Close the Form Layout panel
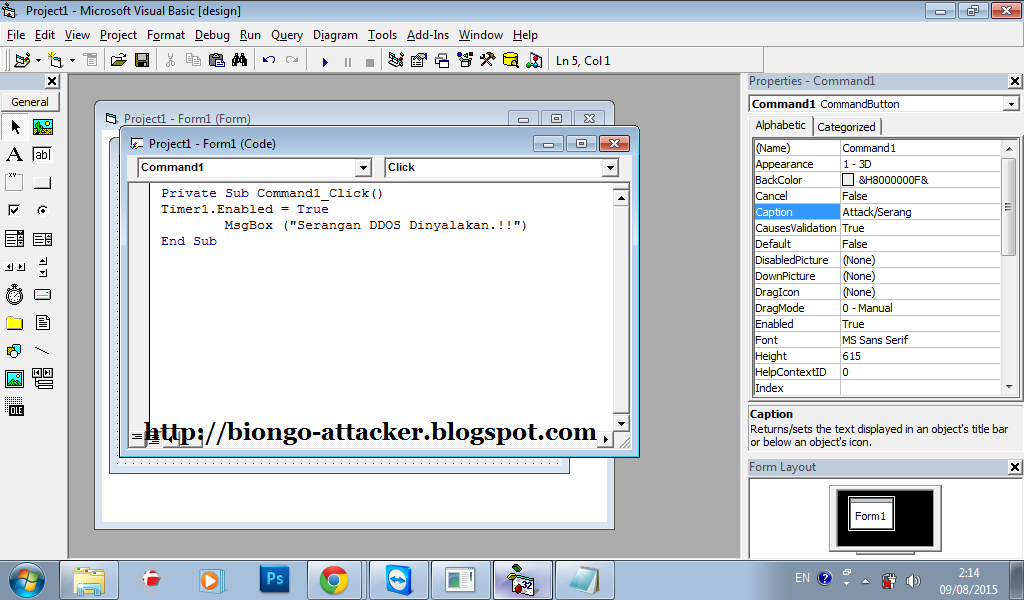The height and width of the screenshot is (600, 1024). coord(1014,467)
